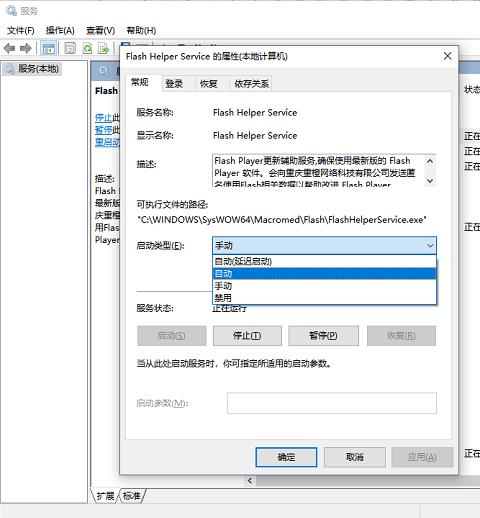Switch to the 登录 tab
480x518 pixels.
point(174,84)
